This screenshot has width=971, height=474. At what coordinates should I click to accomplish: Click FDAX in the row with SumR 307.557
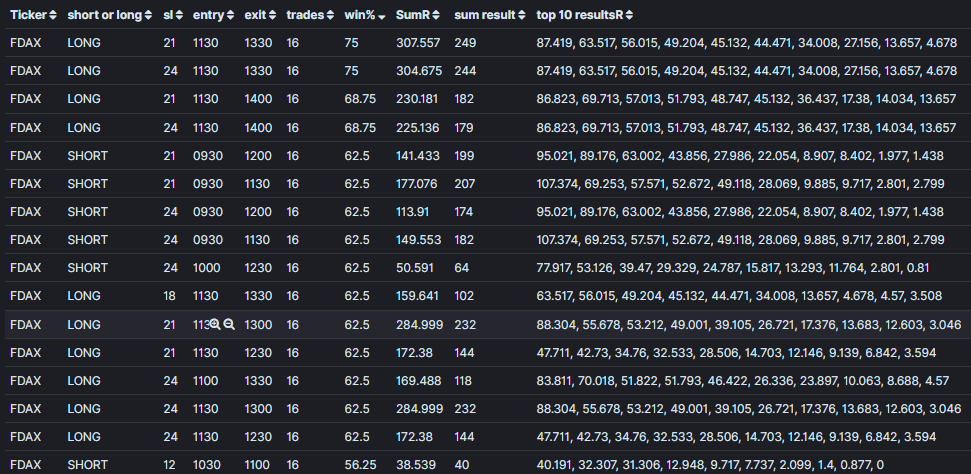click(25, 43)
